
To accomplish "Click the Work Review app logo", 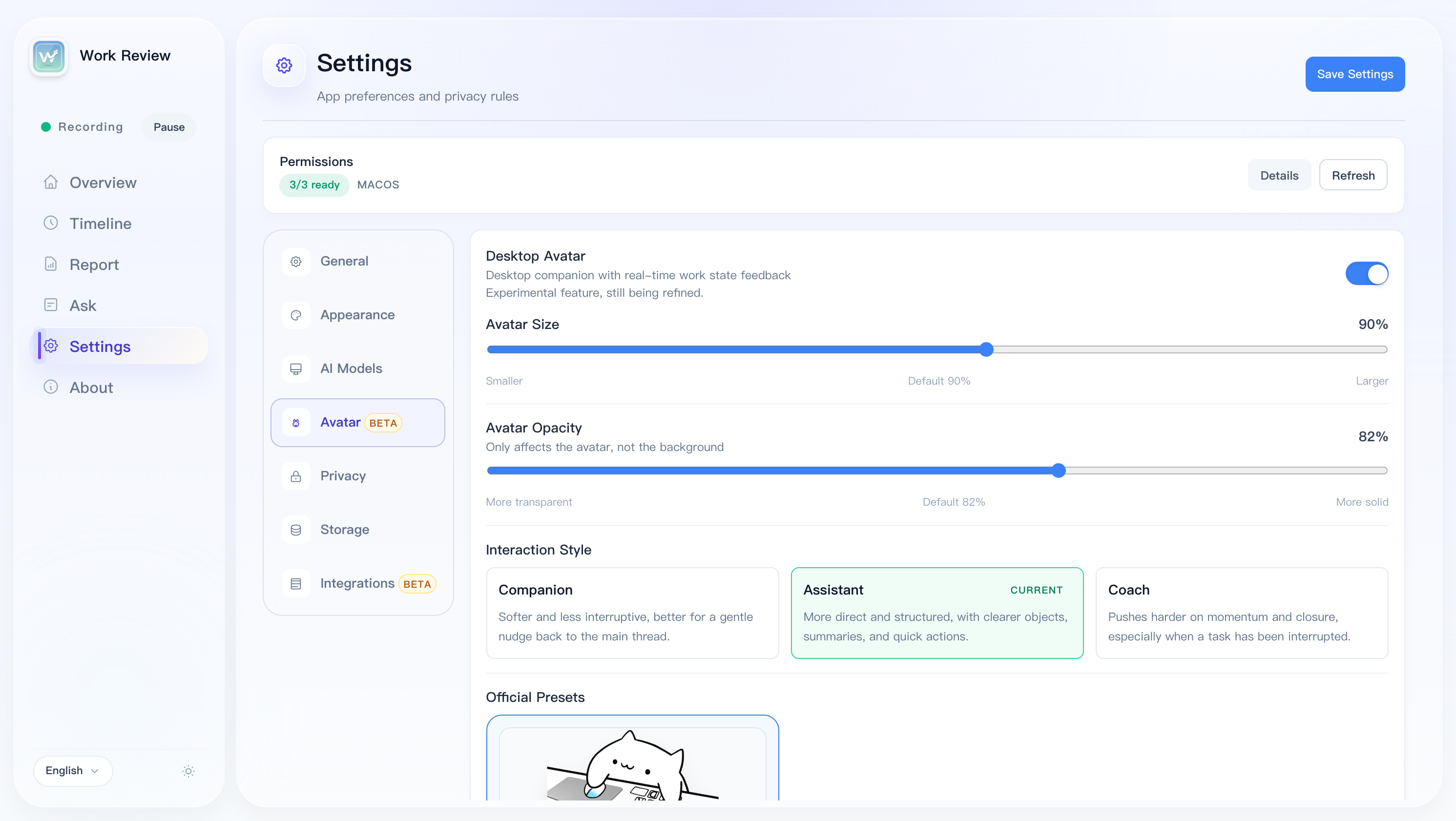I will click(x=49, y=57).
